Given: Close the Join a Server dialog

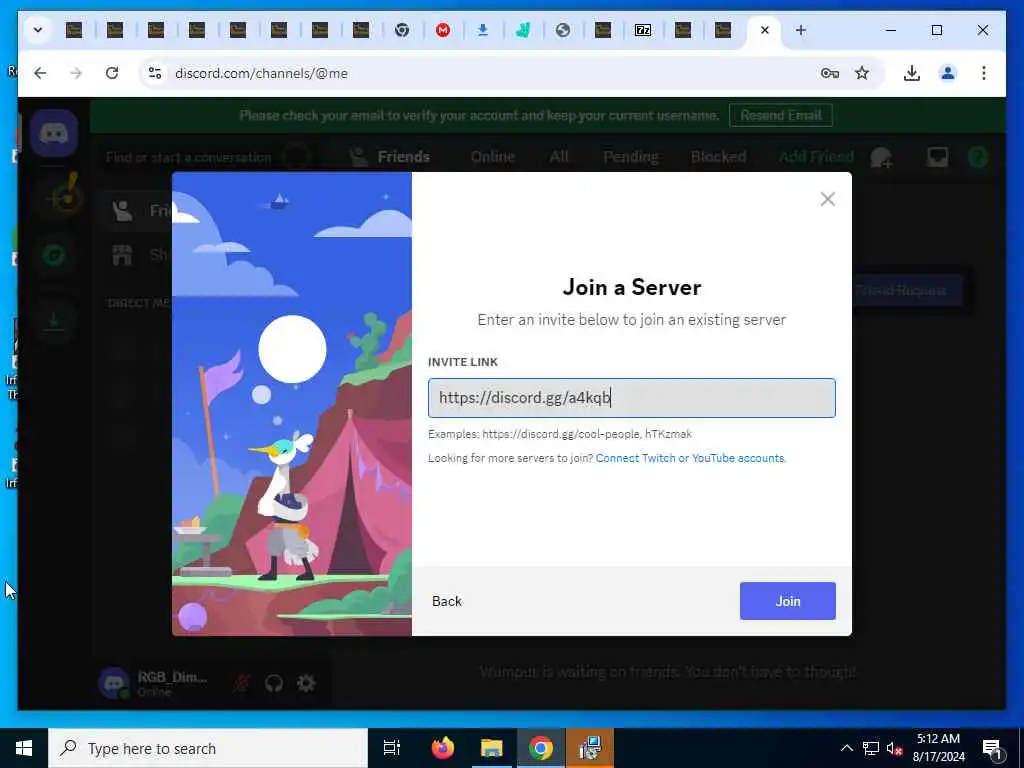Looking at the screenshot, I should point(827,199).
